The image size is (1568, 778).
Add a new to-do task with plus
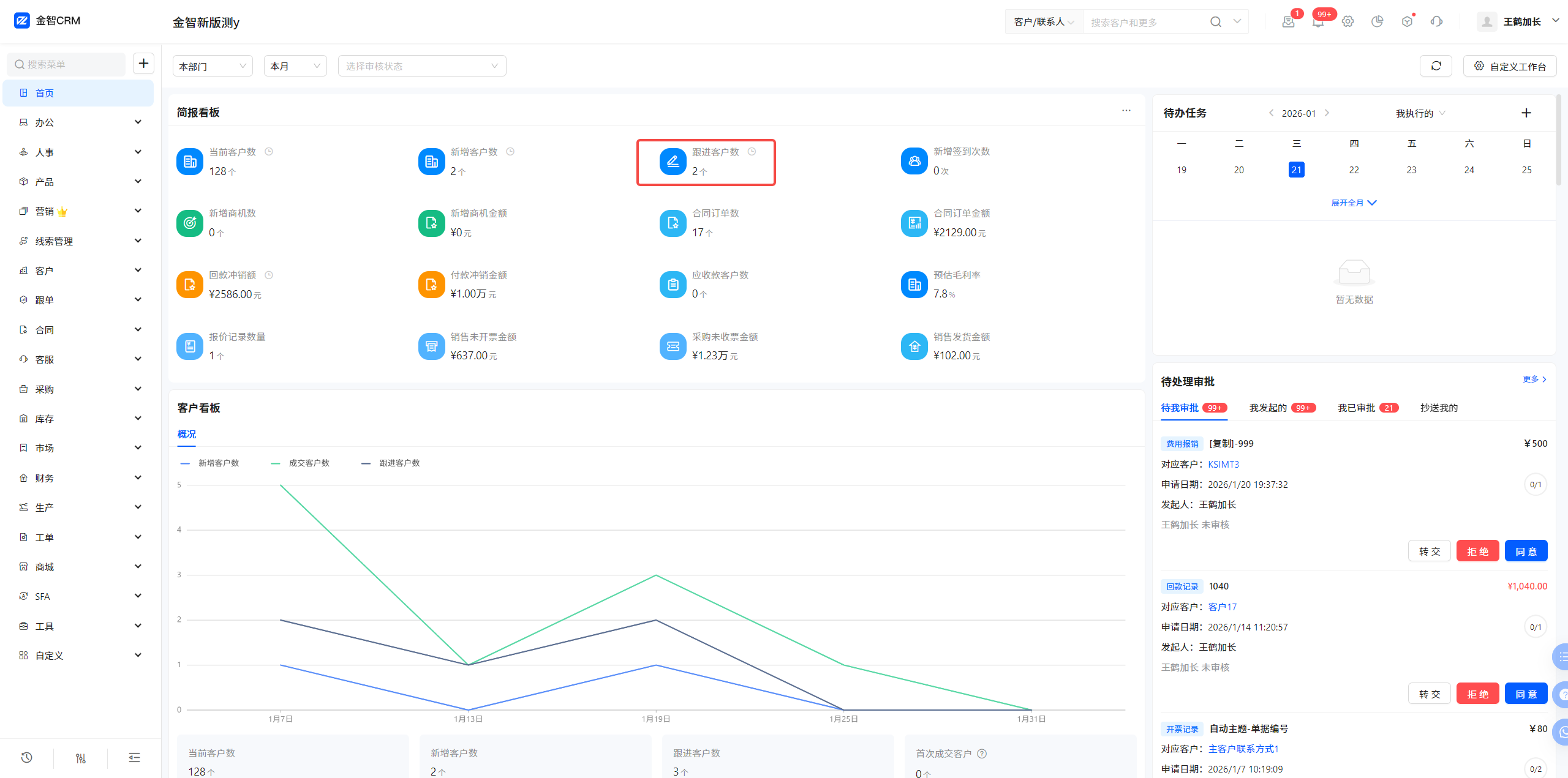click(x=1526, y=113)
